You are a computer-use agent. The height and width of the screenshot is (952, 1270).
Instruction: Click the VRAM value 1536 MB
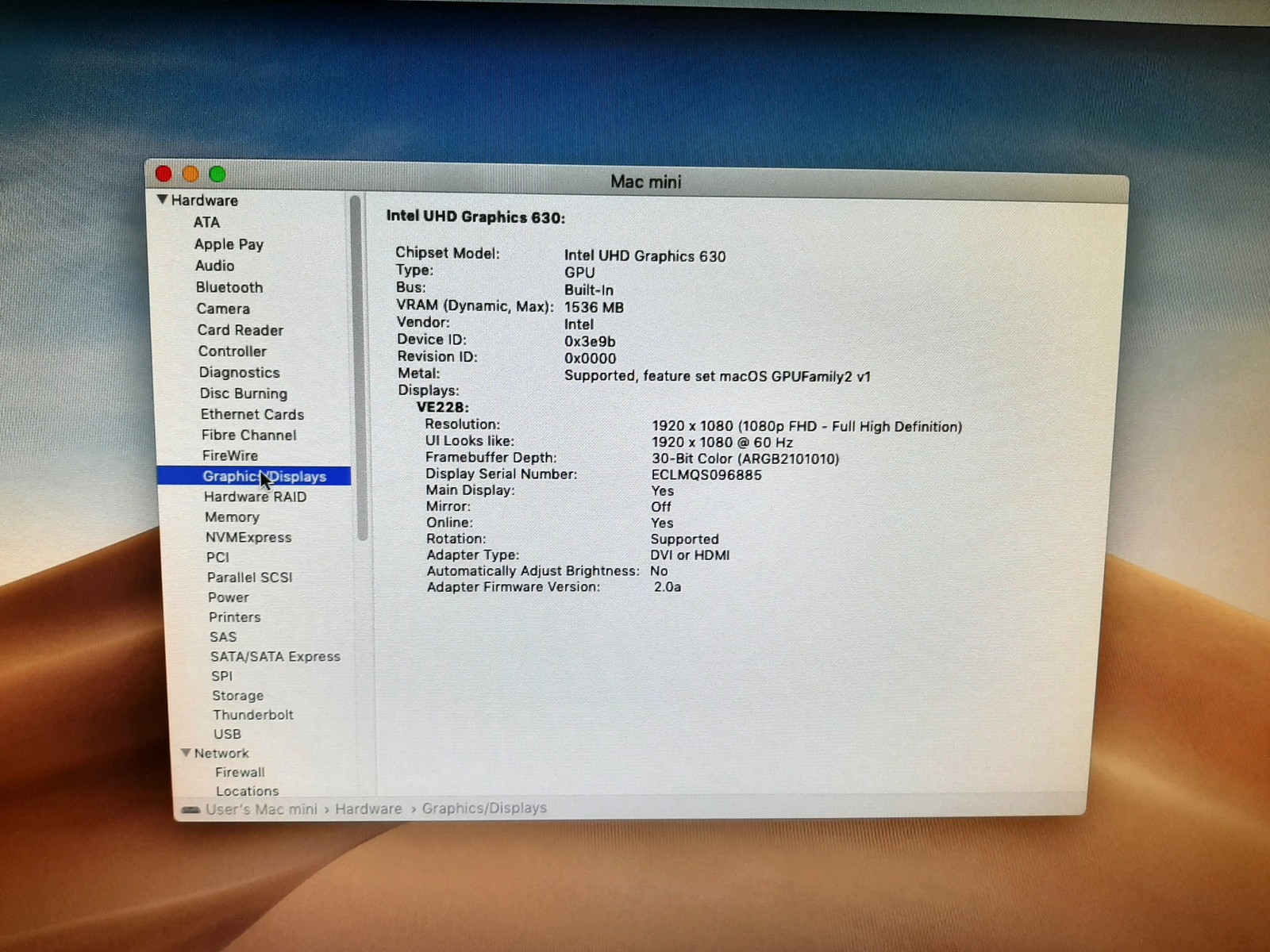594,307
